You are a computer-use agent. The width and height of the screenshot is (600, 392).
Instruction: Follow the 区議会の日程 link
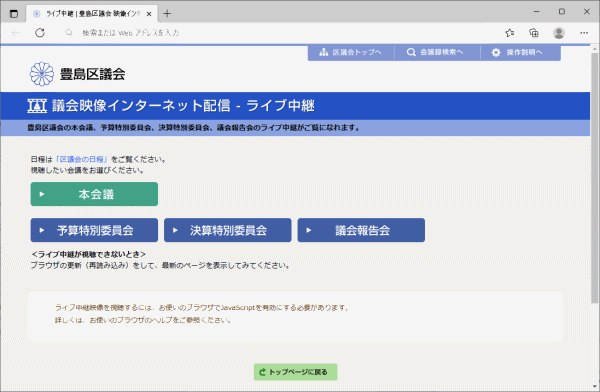point(82,159)
